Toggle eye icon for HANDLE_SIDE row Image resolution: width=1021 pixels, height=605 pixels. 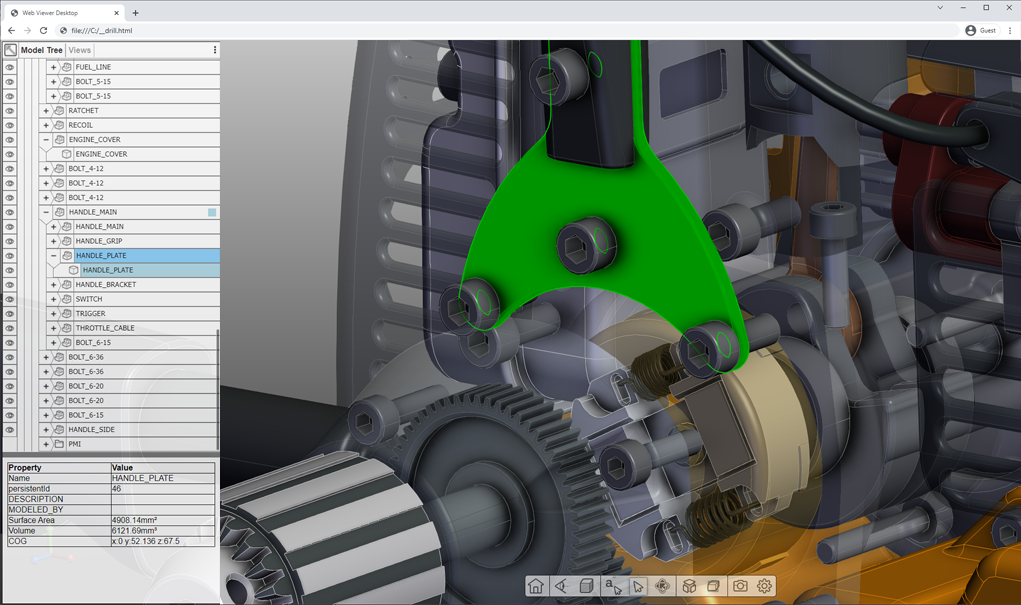pyautogui.click(x=10, y=430)
